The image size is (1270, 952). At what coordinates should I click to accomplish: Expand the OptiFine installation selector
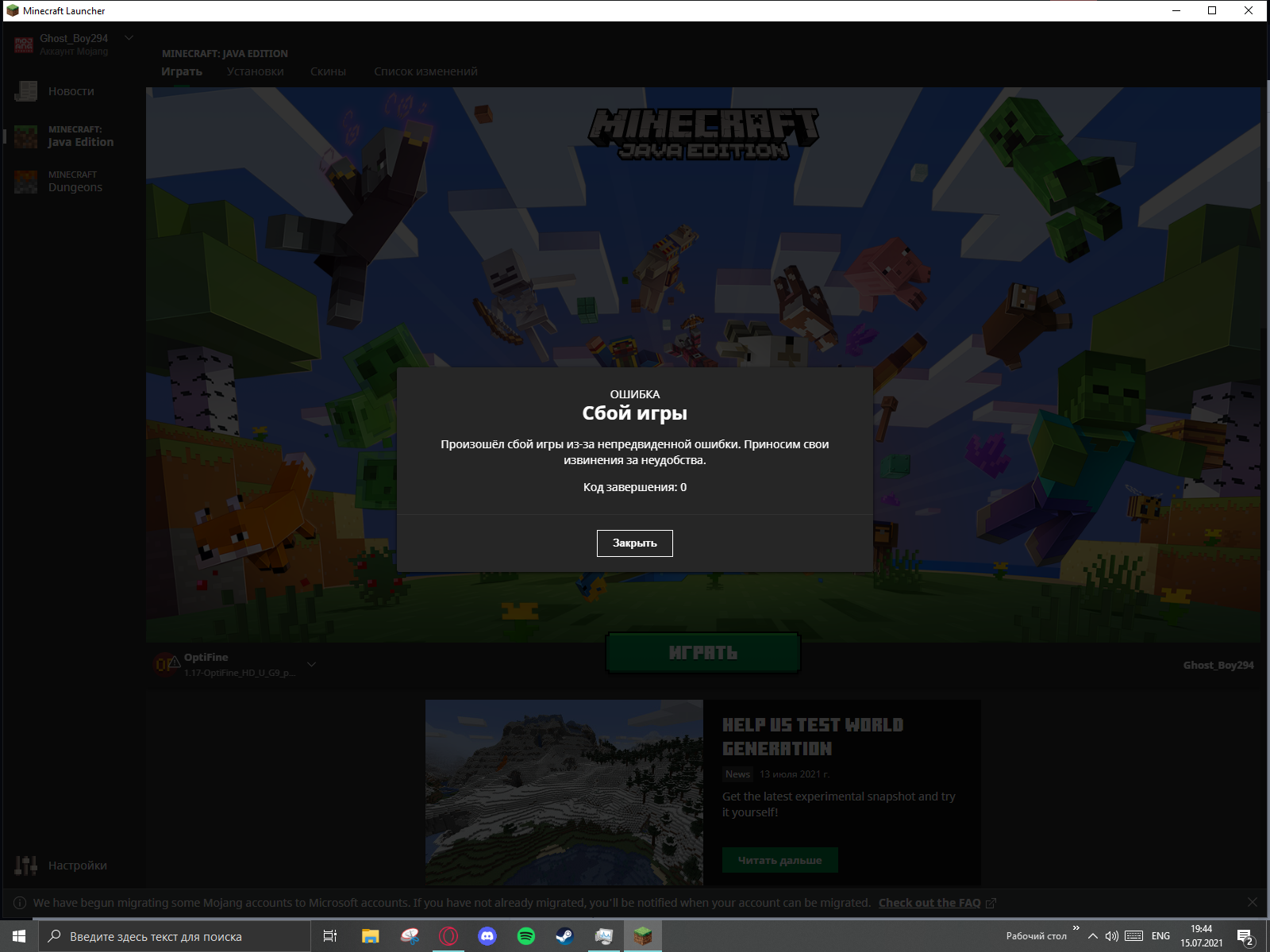(311, 664)
